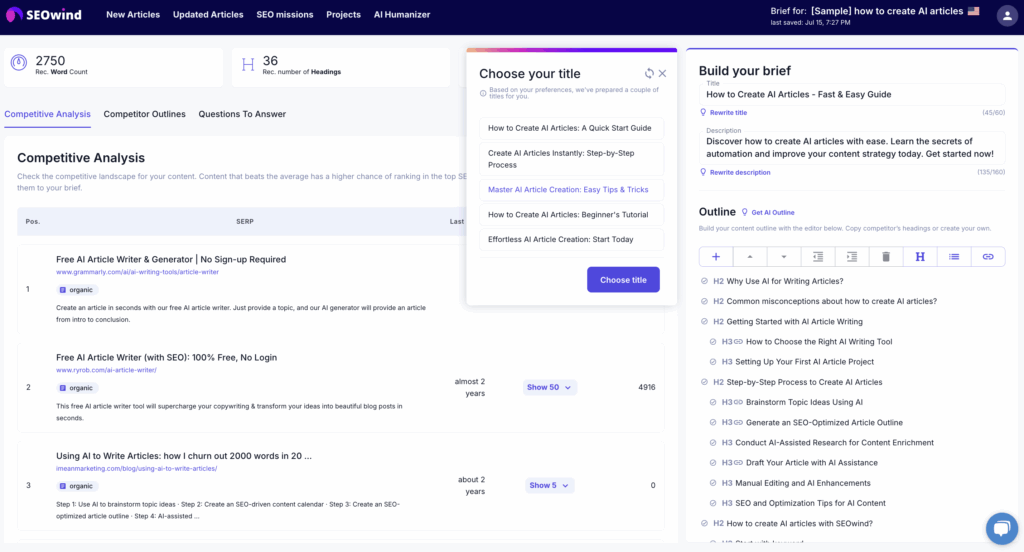Toggle check circle for 'Conduct AI-Assisted Research' heading
The width and height of the screenshot is (1024, 552).
click(x=713, y=443)
